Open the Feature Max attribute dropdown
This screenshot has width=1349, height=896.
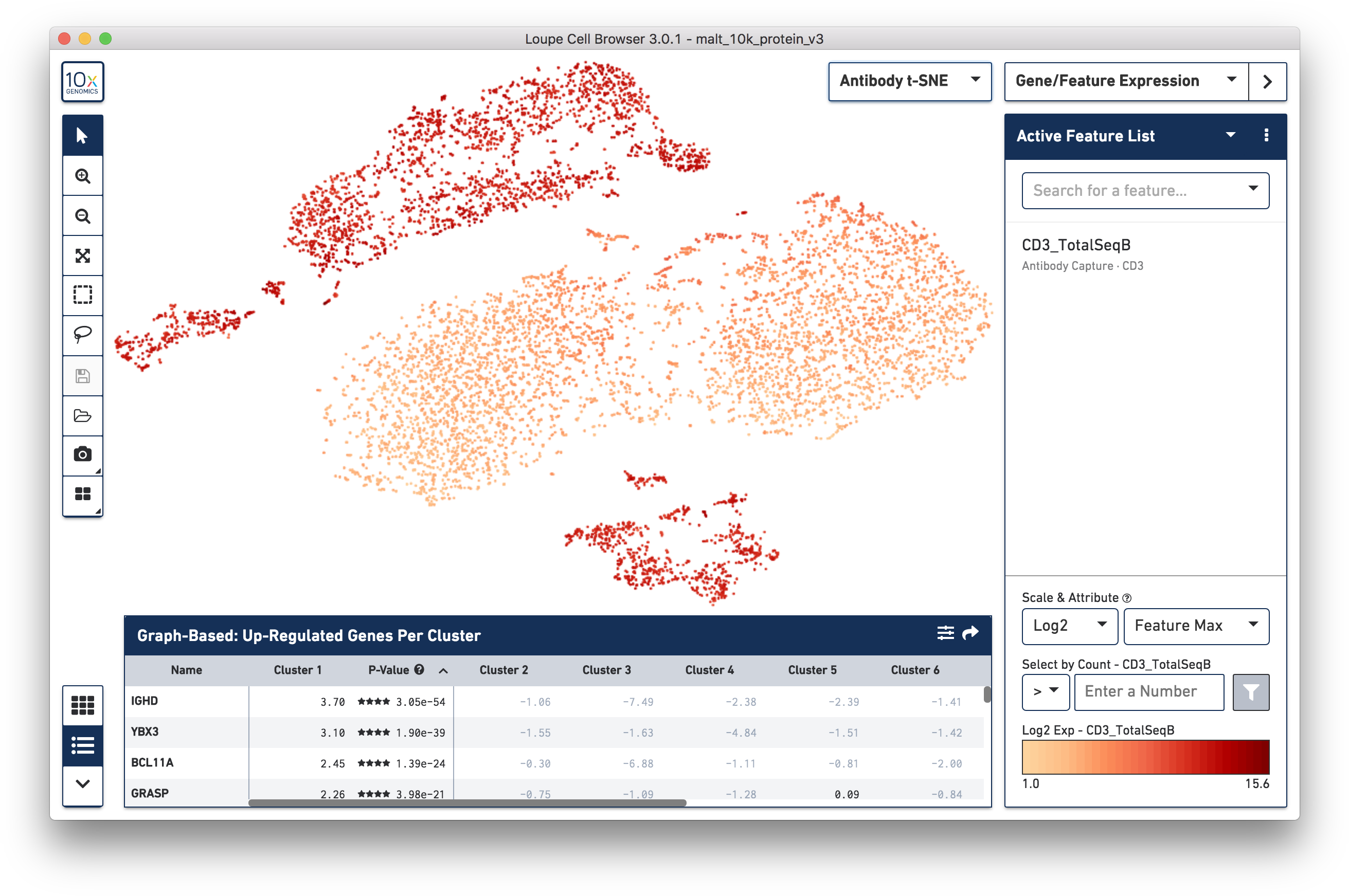point(1196,626)
